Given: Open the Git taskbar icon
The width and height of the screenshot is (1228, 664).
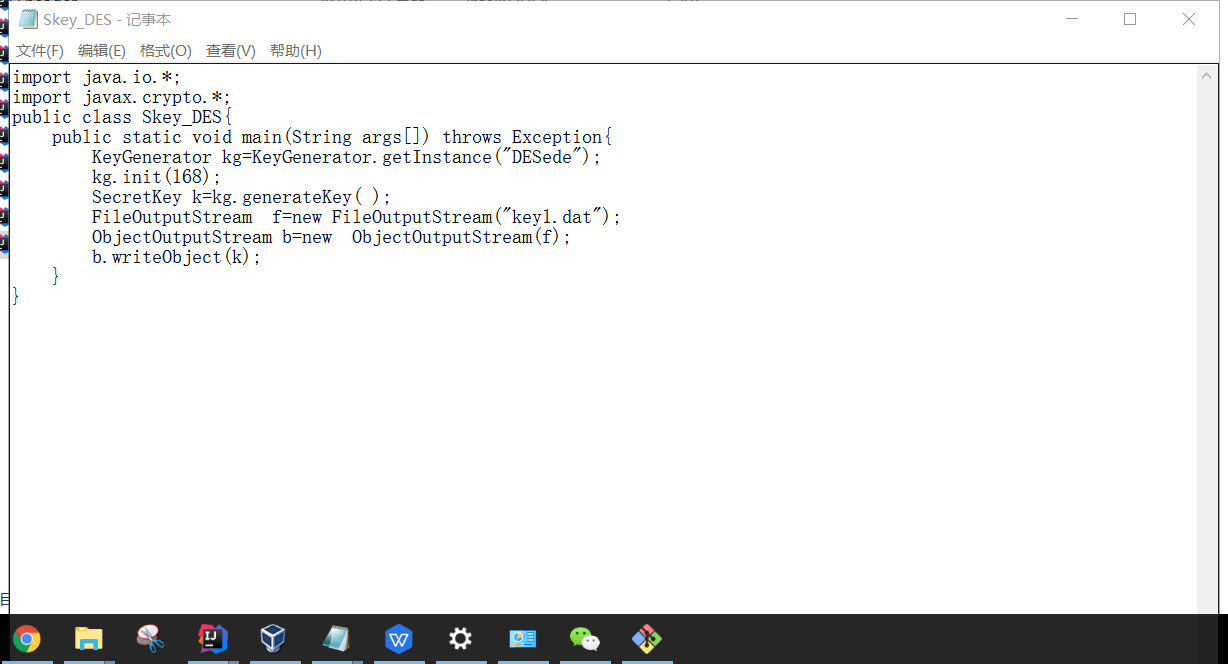Looking at the screenshot, I should tap(647, 638).
